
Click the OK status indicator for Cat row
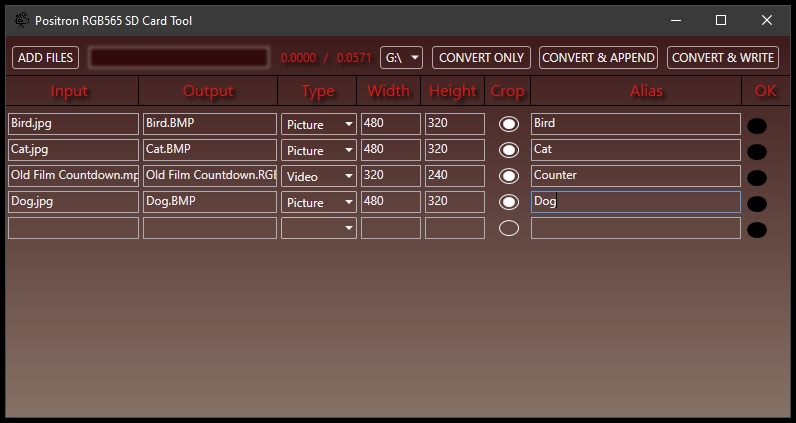757,152
